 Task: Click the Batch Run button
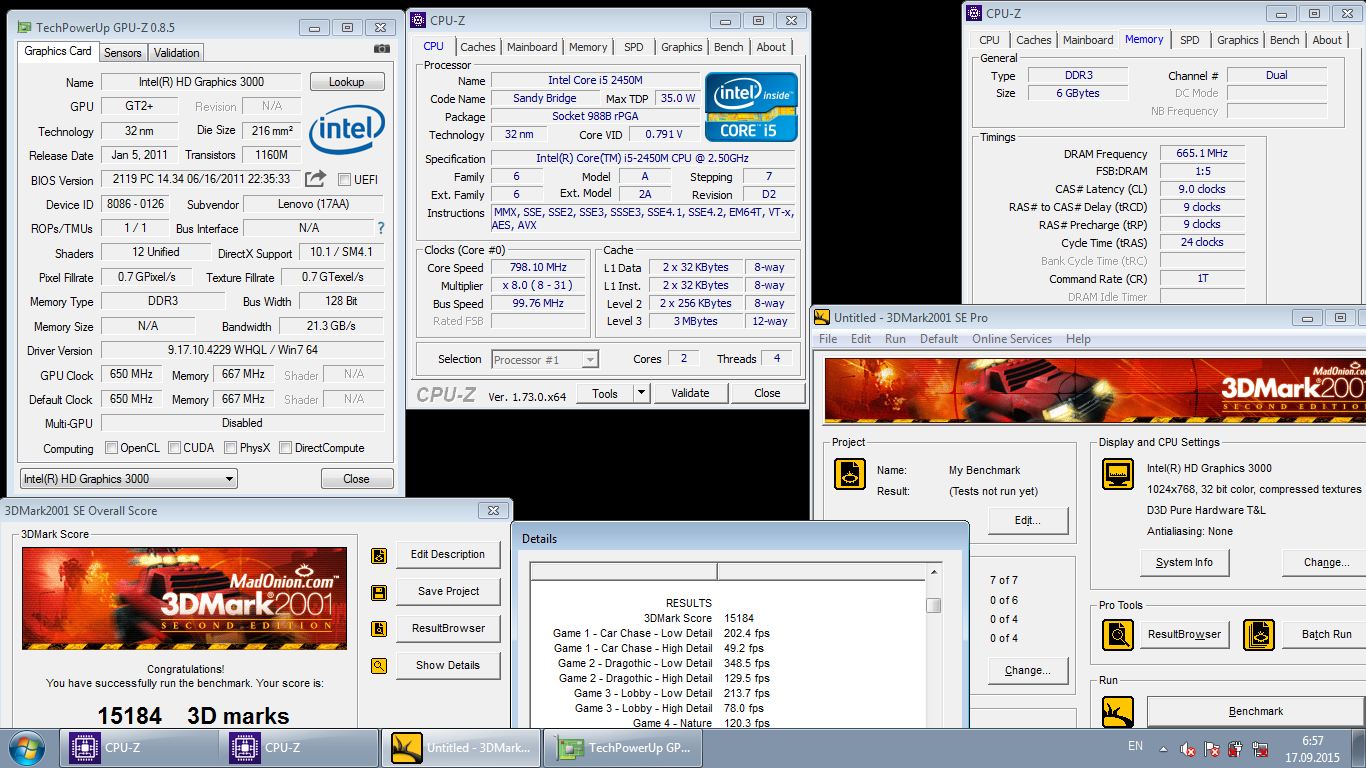pos(1326,634)
